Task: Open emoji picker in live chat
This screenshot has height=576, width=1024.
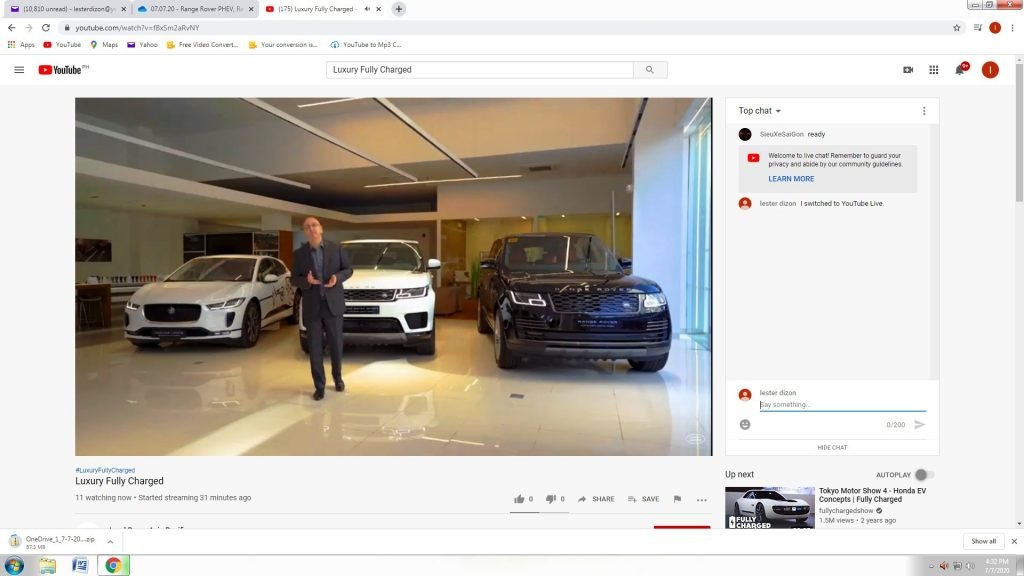Action: 745,425
